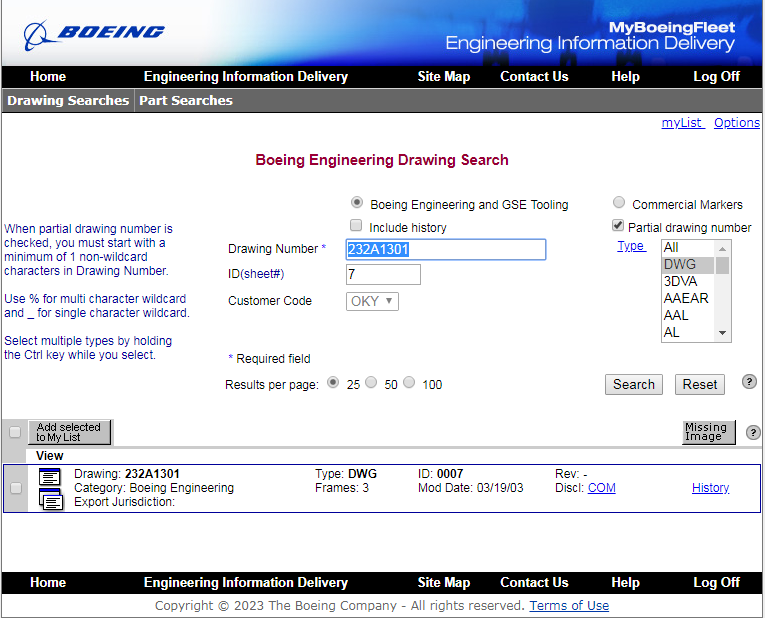Open the Customer Code OKY dropdown
The width and height of the screenshot is (765, 618).
(372, 301)
